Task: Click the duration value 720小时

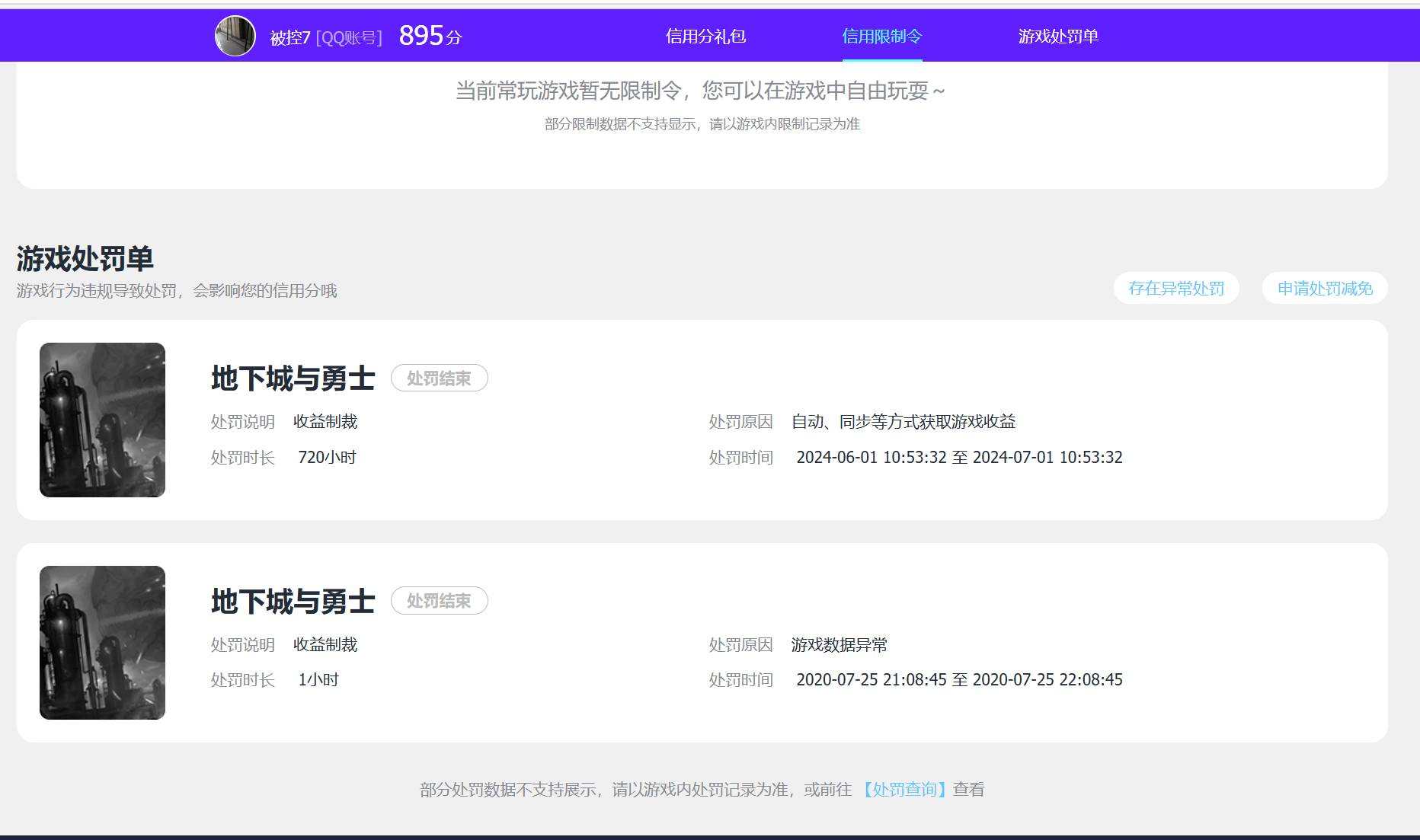Action: (328, 458)
